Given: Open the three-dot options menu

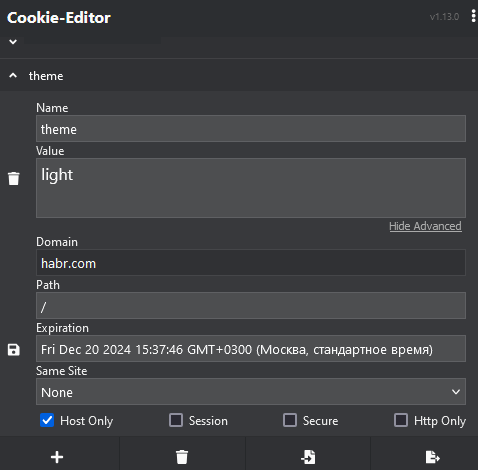Looking at the screenshot, I should click(473, 16).
